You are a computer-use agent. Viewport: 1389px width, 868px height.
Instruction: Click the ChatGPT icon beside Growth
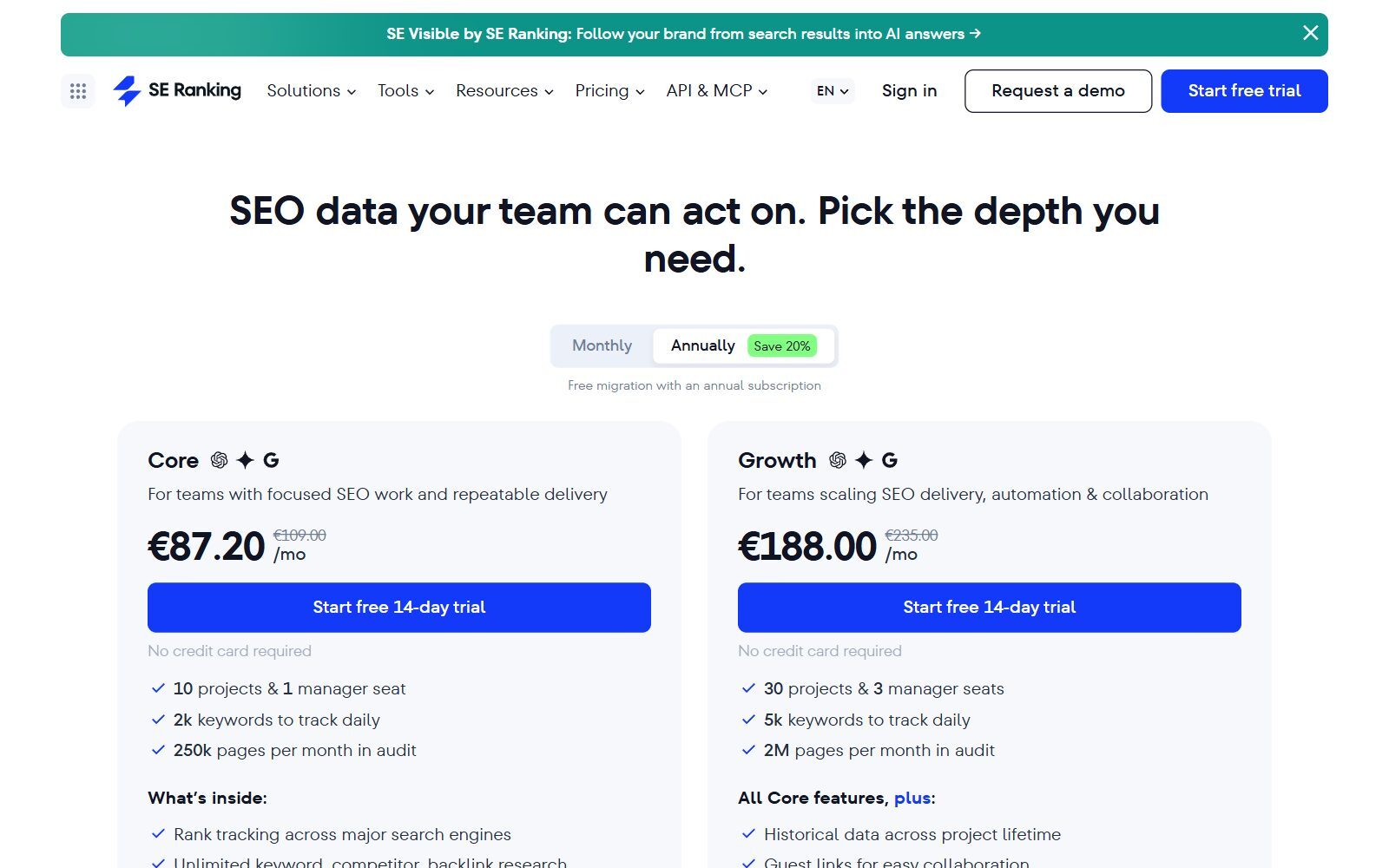[838, 460]
